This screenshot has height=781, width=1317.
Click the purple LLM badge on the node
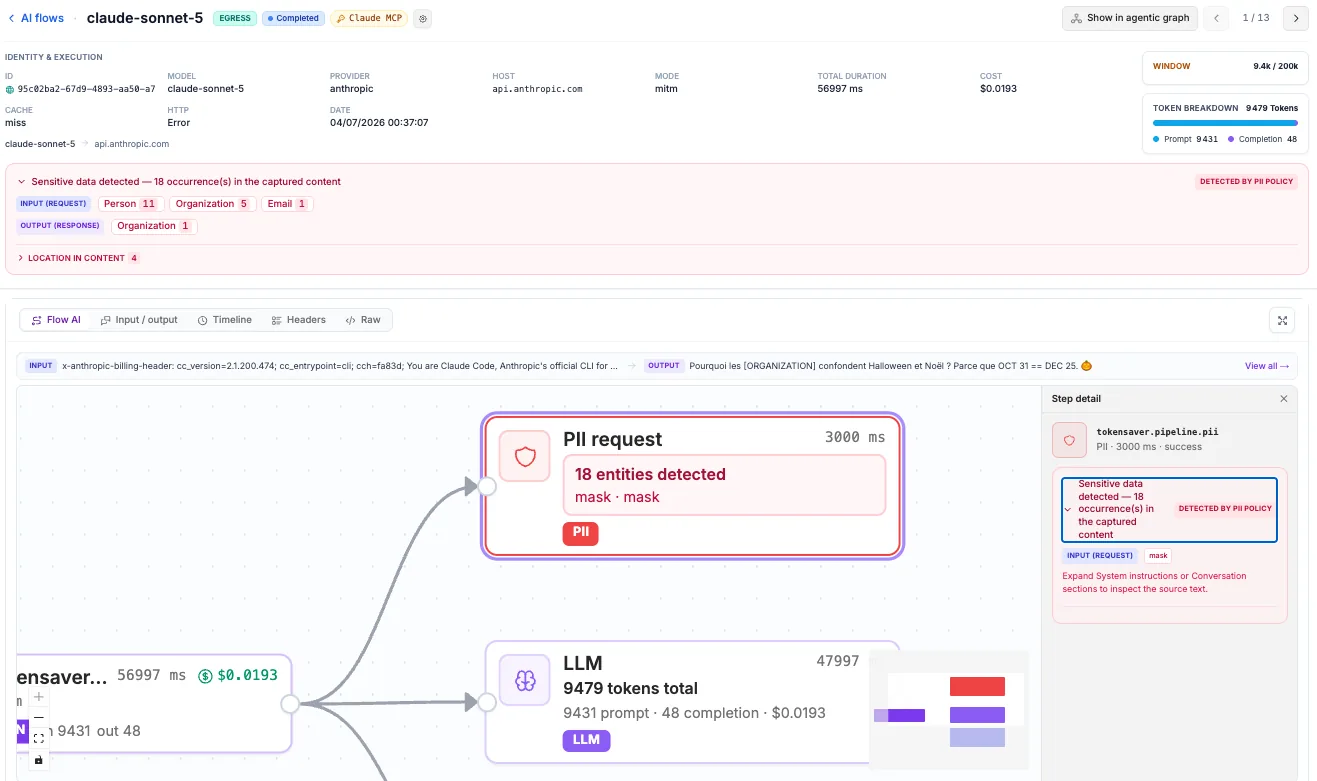point(586,740)
